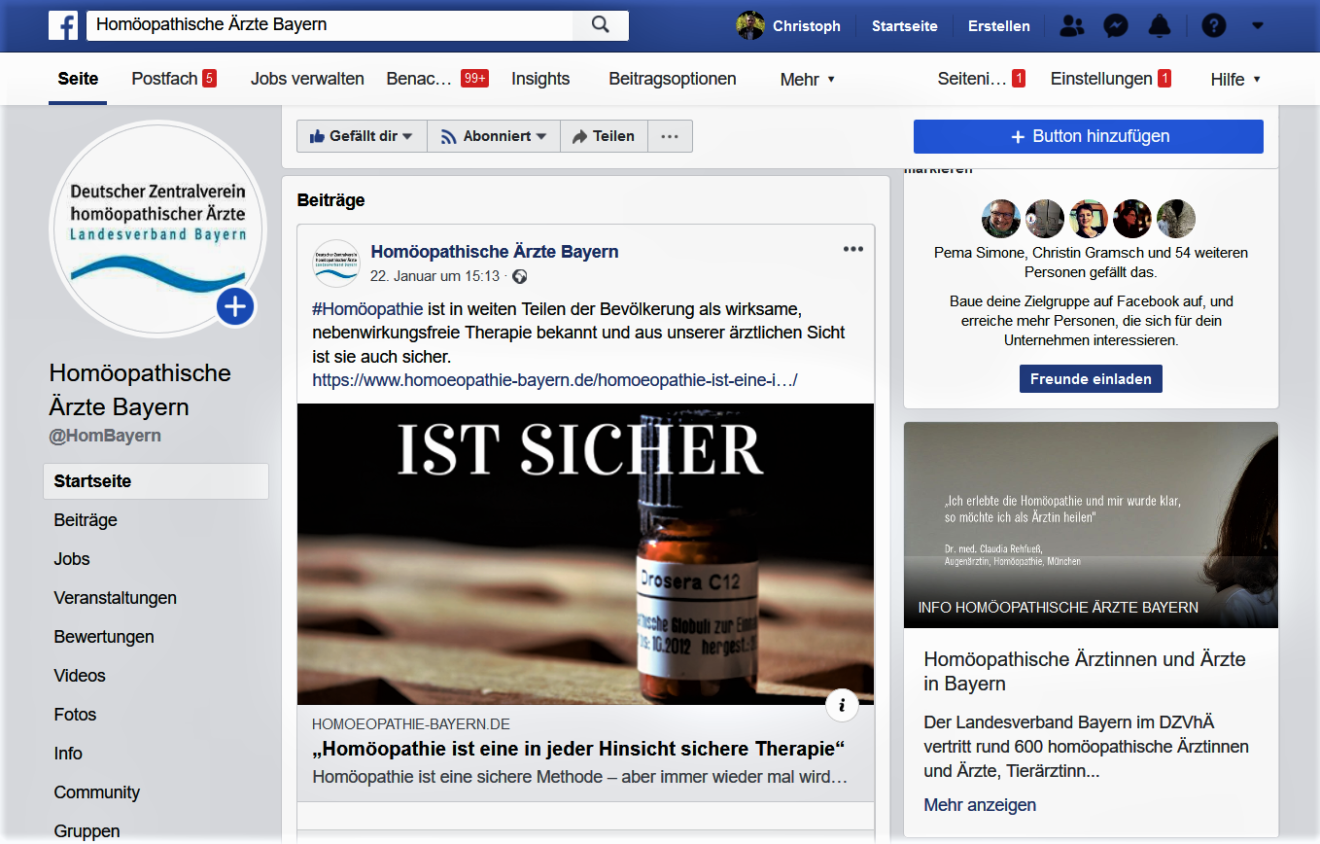Select Jobs in the left sidebar

(x=72, y=559)
